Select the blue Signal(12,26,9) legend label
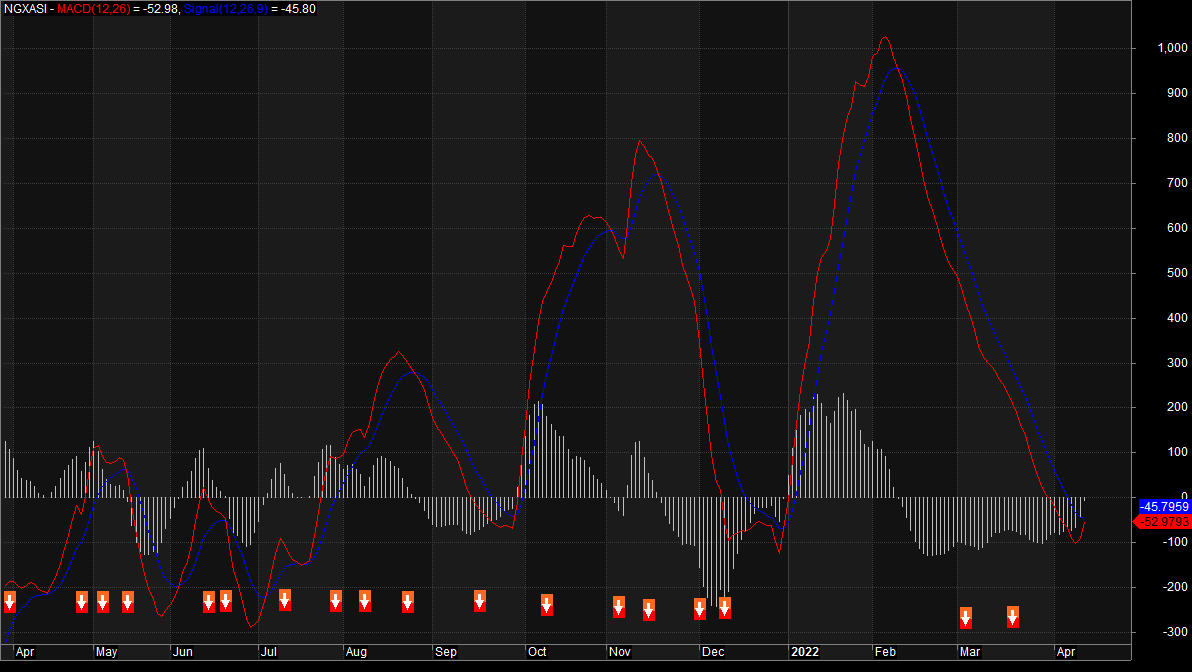This screenshot has width=1192, height=672. click(225, 9)
